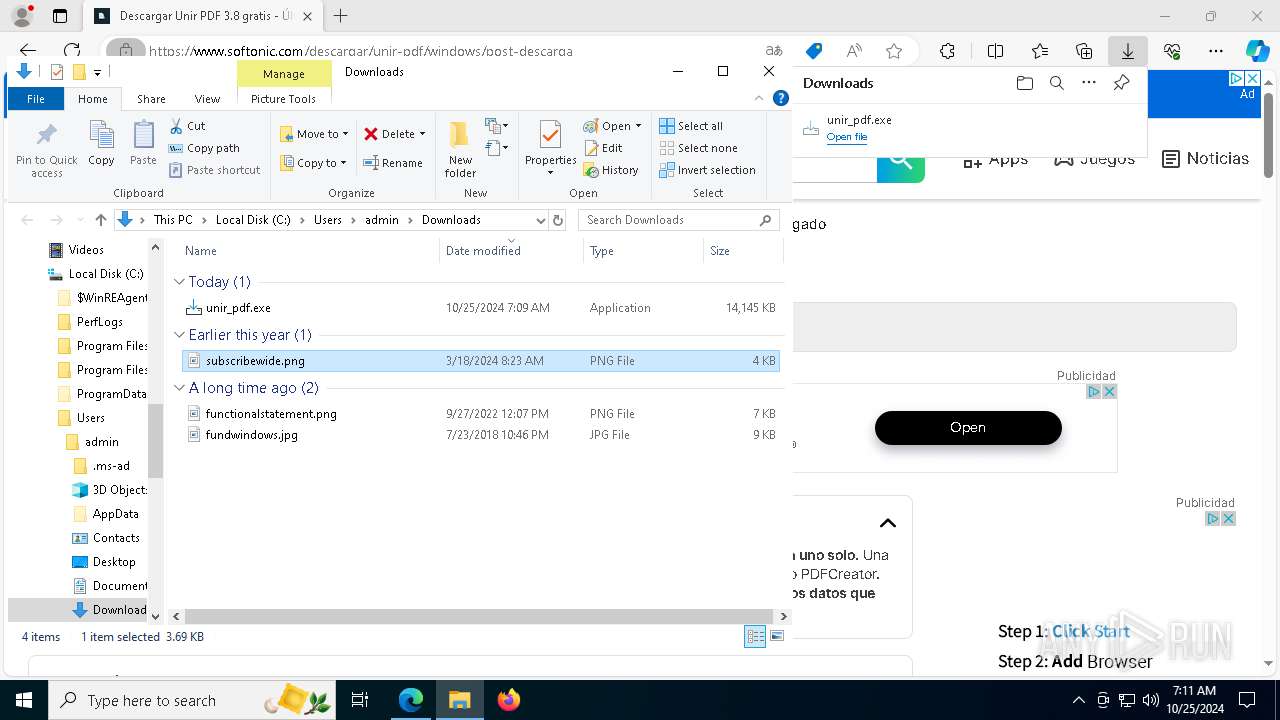Image resolution: width=1280 pixels, height=720 pixels.
Task: Open Firefox from the taskbar
Action: pos(508,700)
